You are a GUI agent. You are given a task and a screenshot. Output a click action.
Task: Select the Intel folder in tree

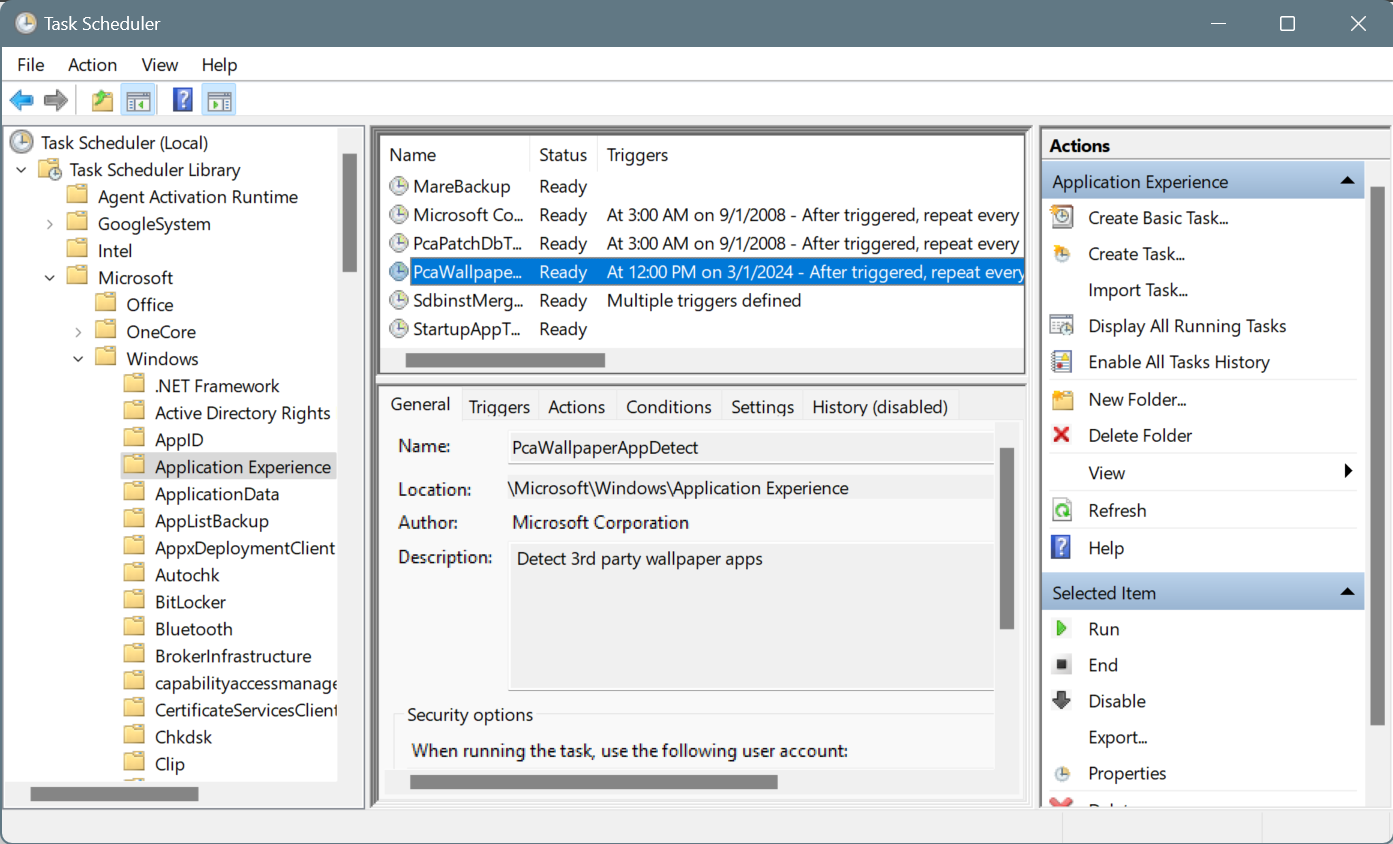click(x=115, y=251)
